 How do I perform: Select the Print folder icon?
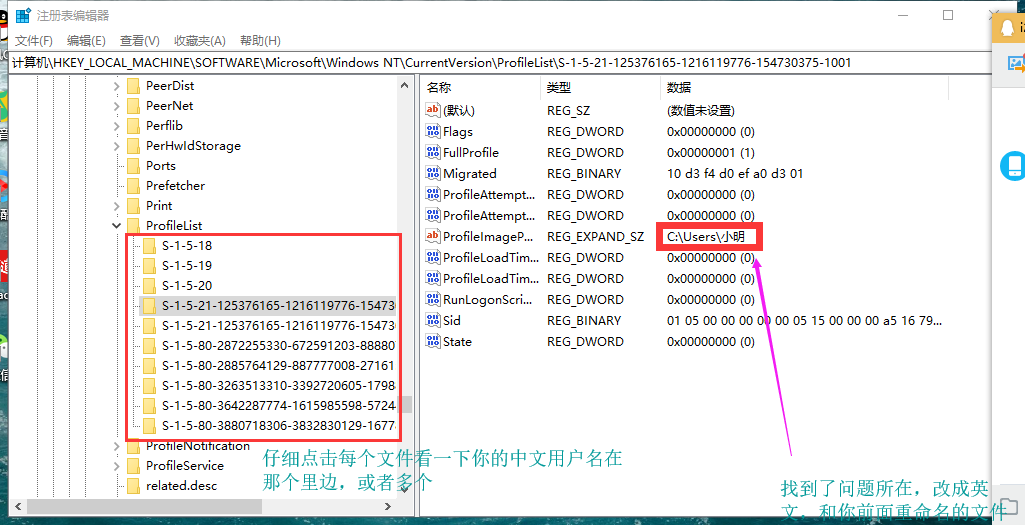[x=133, y=206]
